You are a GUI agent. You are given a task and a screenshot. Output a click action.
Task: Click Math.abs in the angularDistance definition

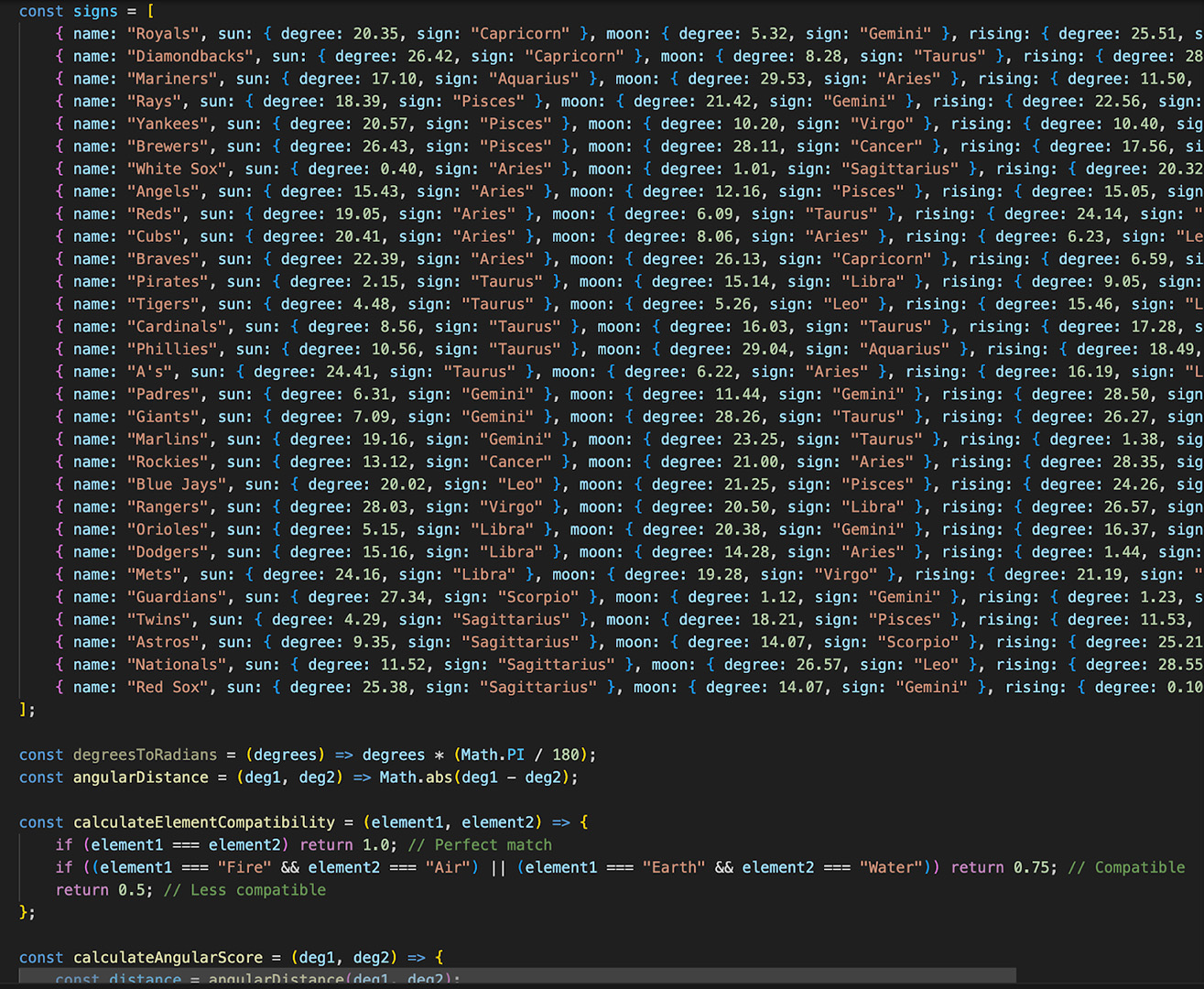point(416,777)
